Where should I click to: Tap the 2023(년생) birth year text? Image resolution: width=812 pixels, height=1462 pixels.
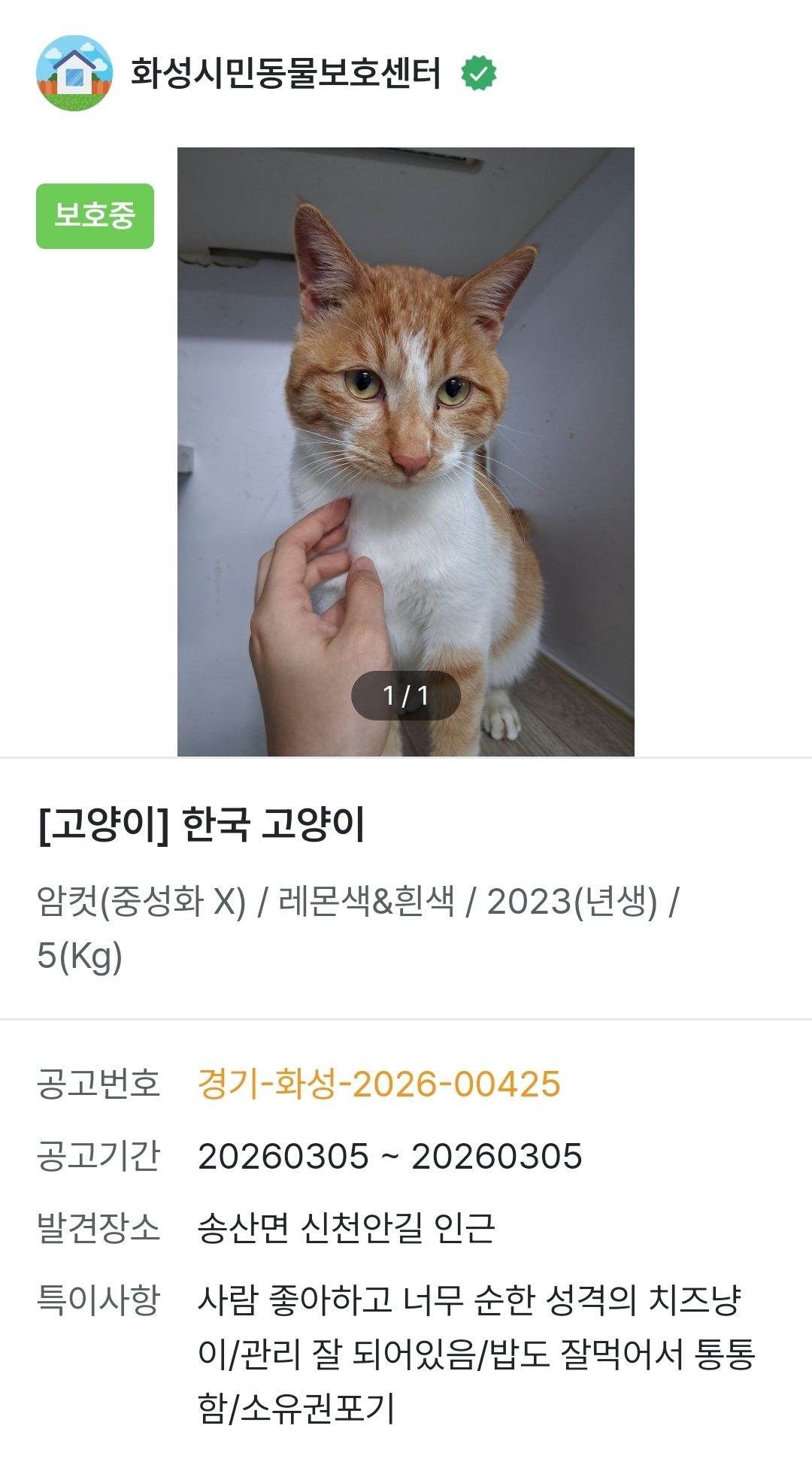(572, 902)
